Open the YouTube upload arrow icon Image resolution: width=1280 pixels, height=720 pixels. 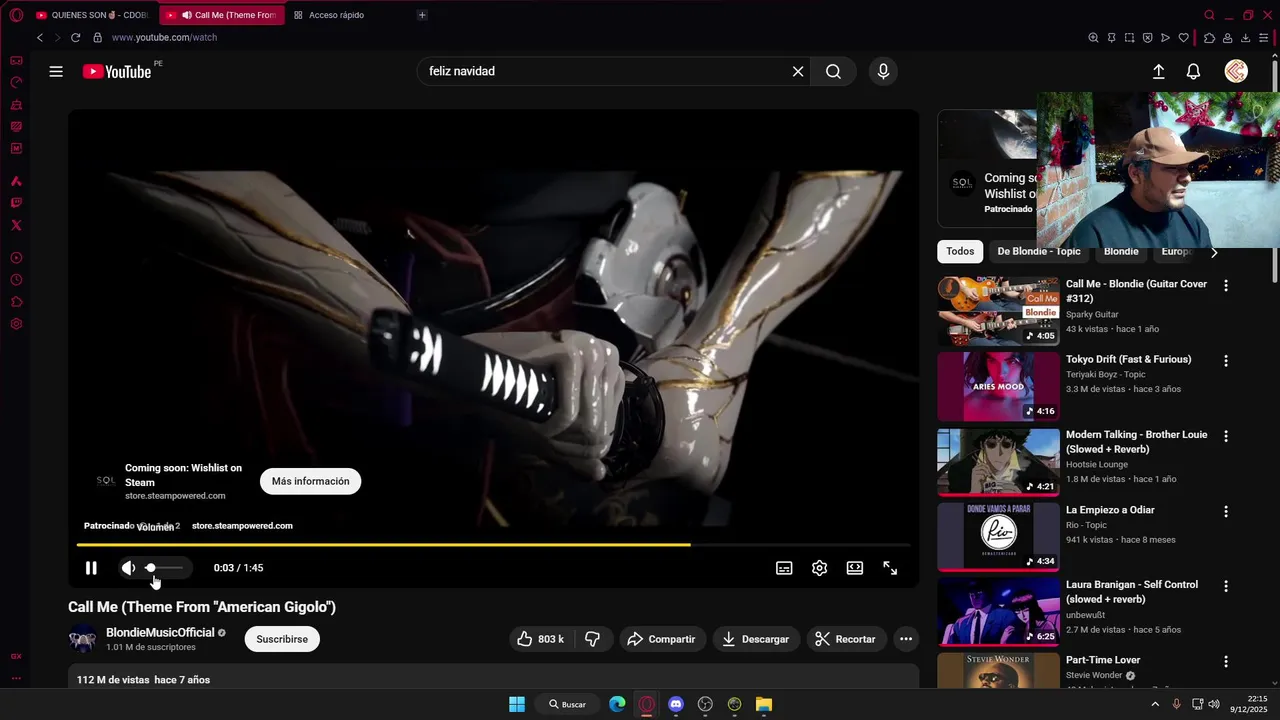1158,71
